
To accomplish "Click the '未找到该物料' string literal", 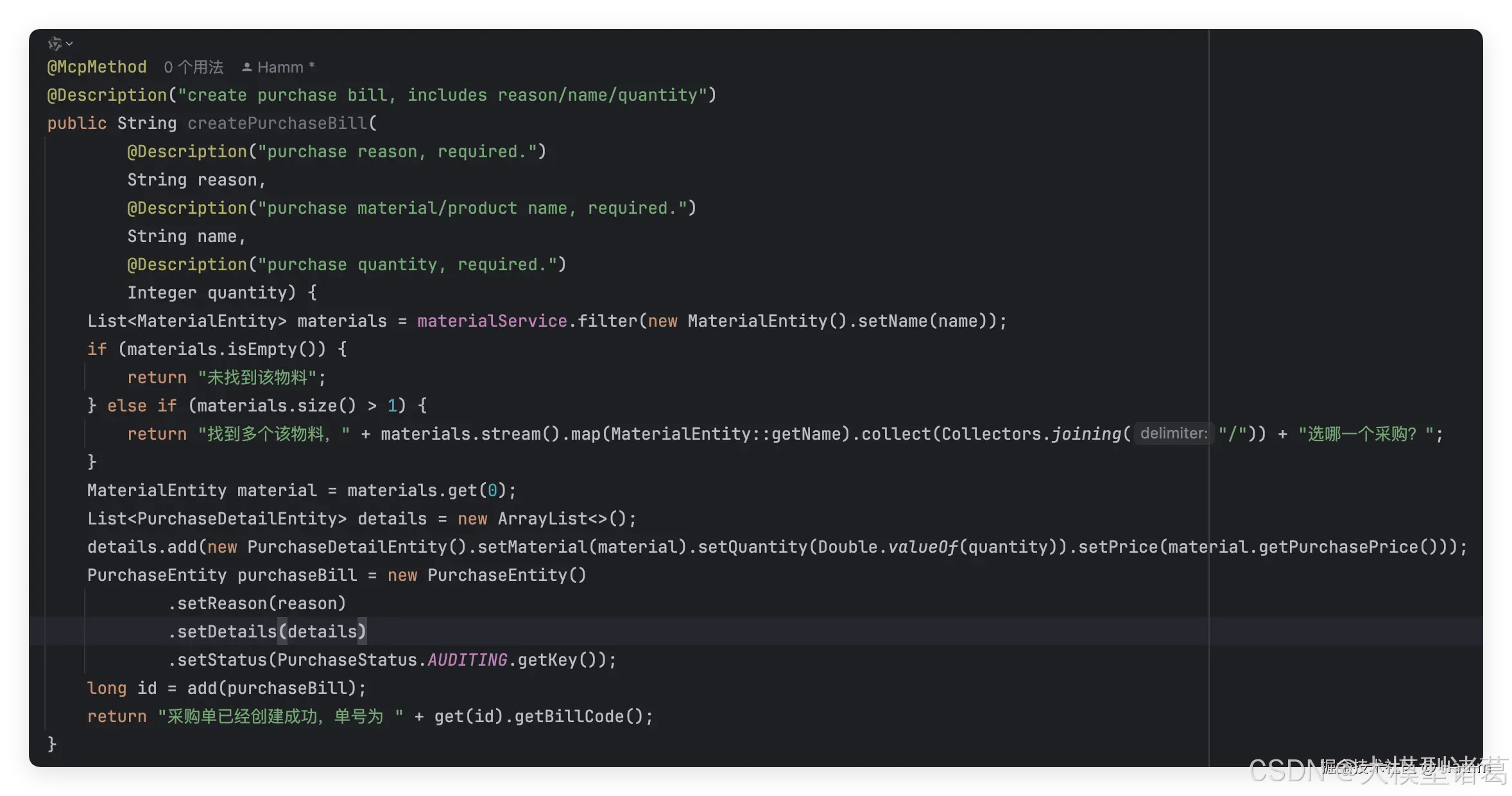I will tap(257, 377).
